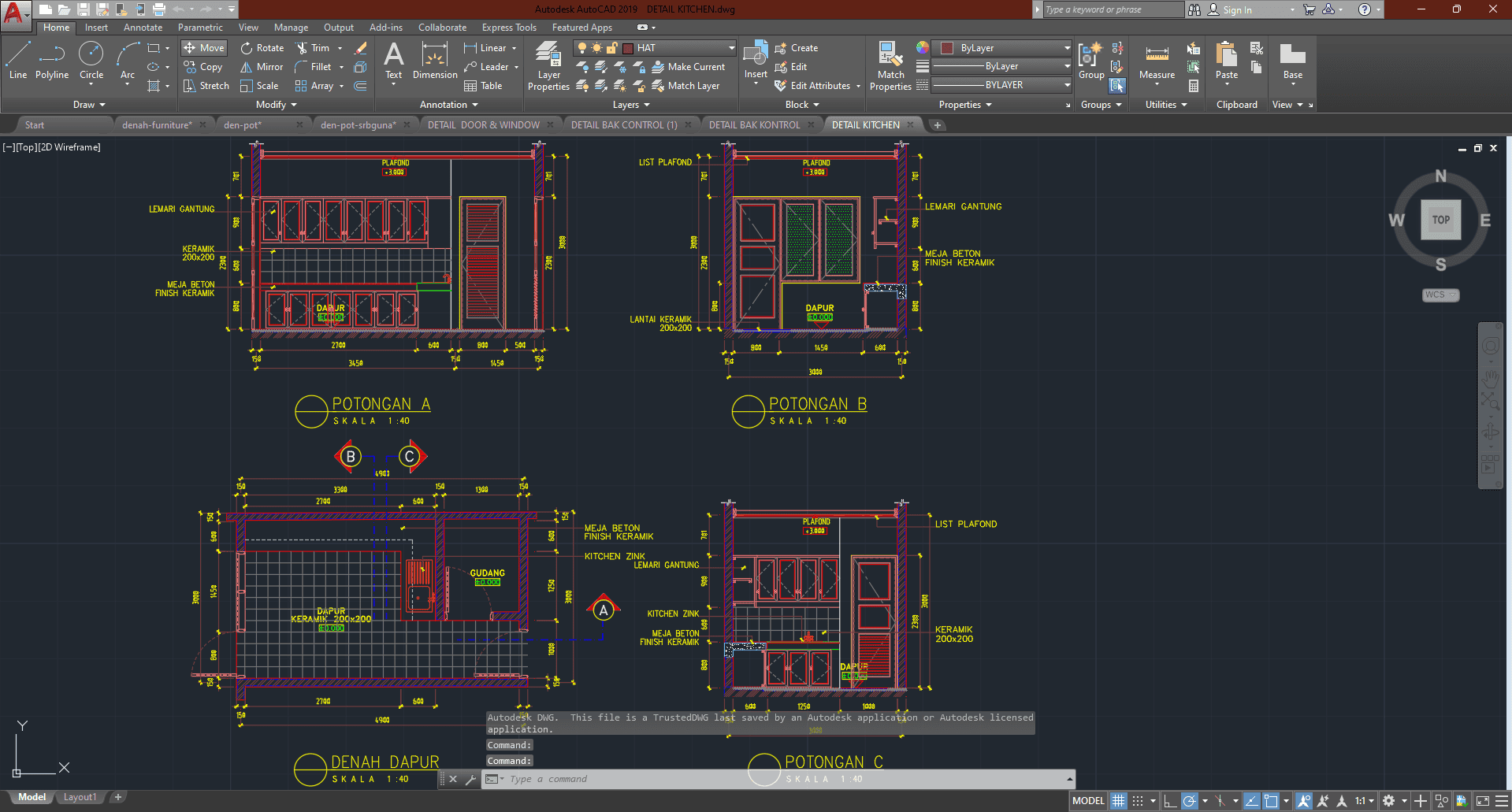
Task: Click the ByLayer object color swatch
Action: coord(948,48)
